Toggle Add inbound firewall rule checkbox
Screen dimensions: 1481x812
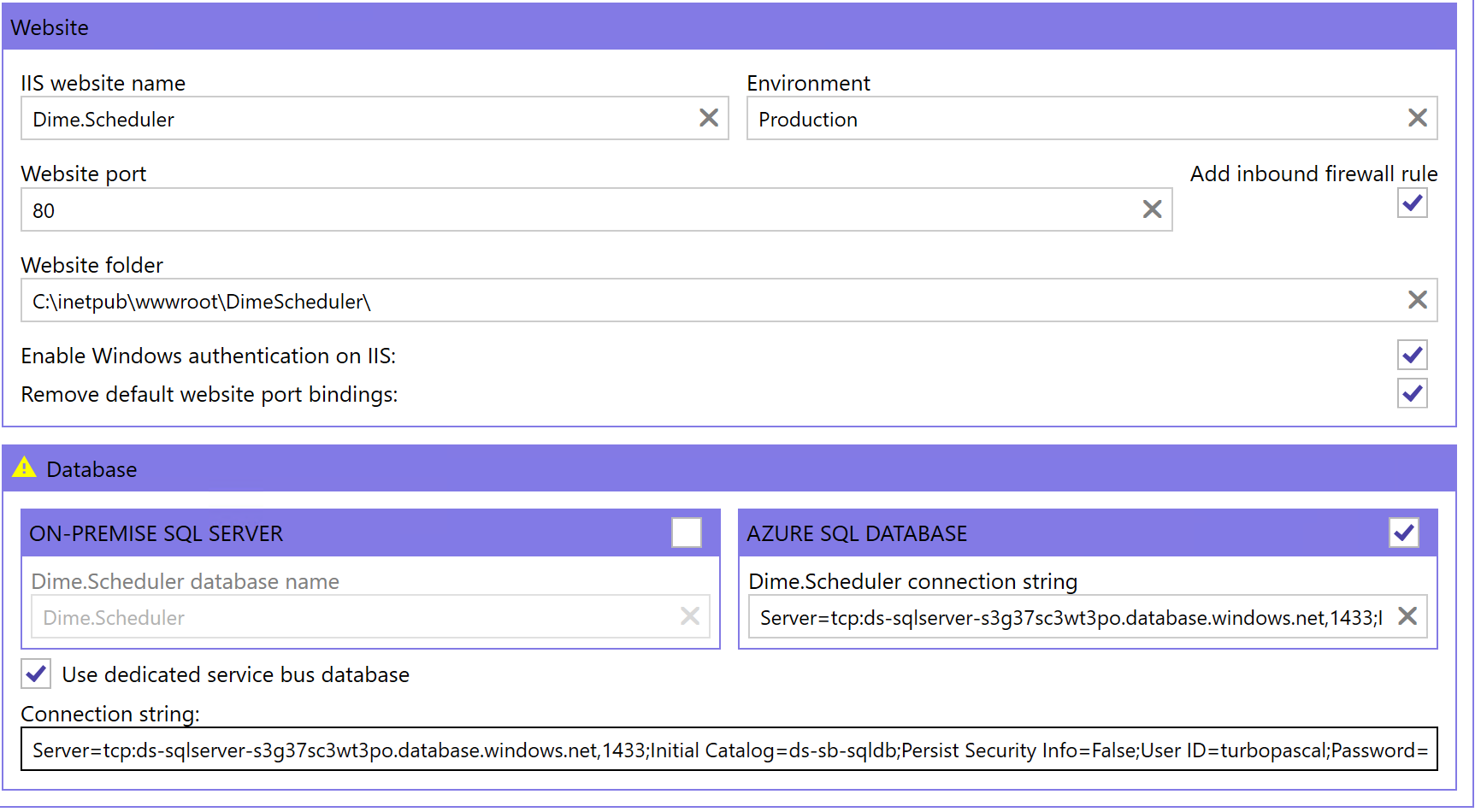click(1412, 203)
